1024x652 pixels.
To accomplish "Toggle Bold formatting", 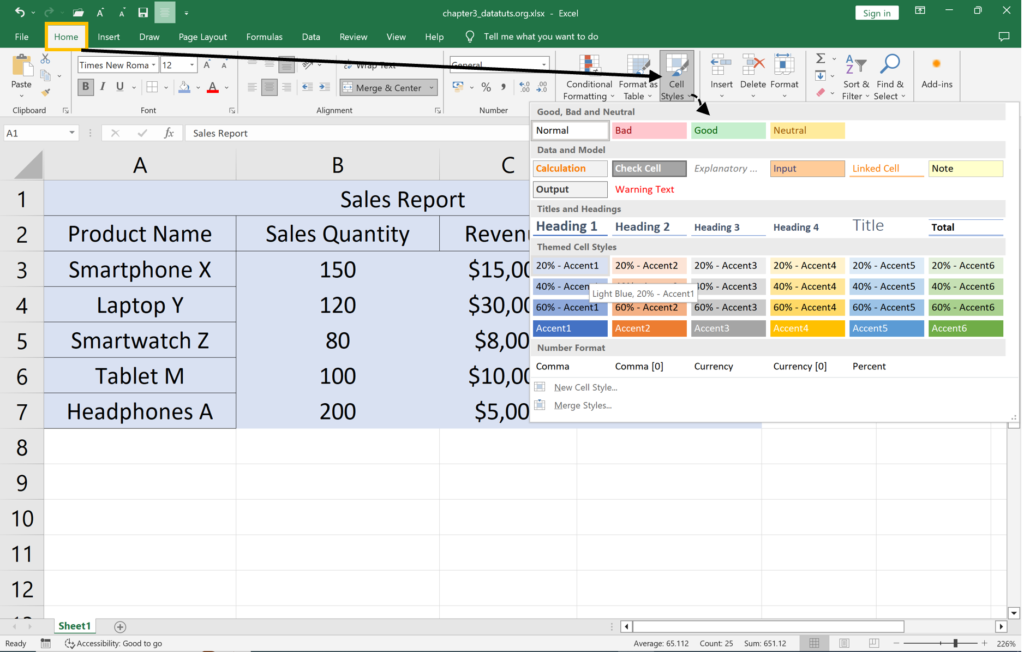I will click(x=86, y=88).
